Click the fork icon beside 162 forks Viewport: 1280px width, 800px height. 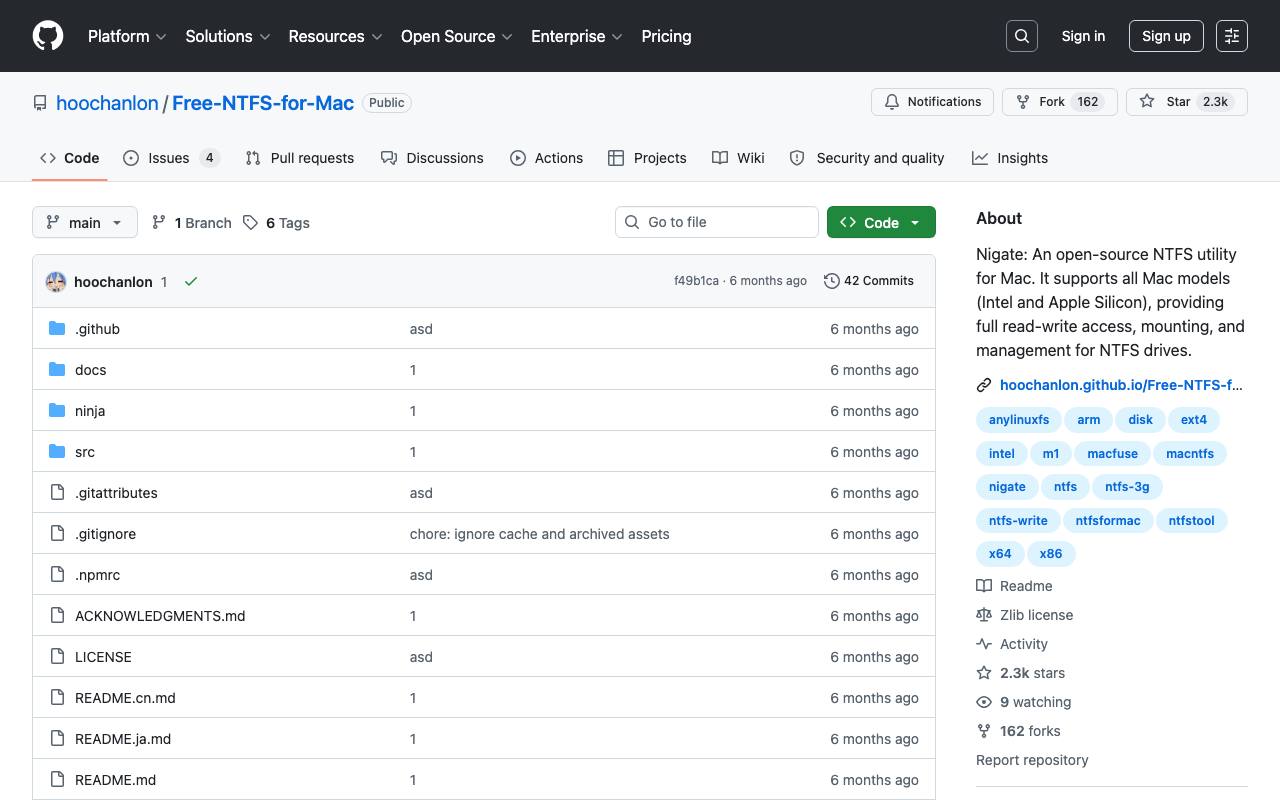(x=984, y=731)
